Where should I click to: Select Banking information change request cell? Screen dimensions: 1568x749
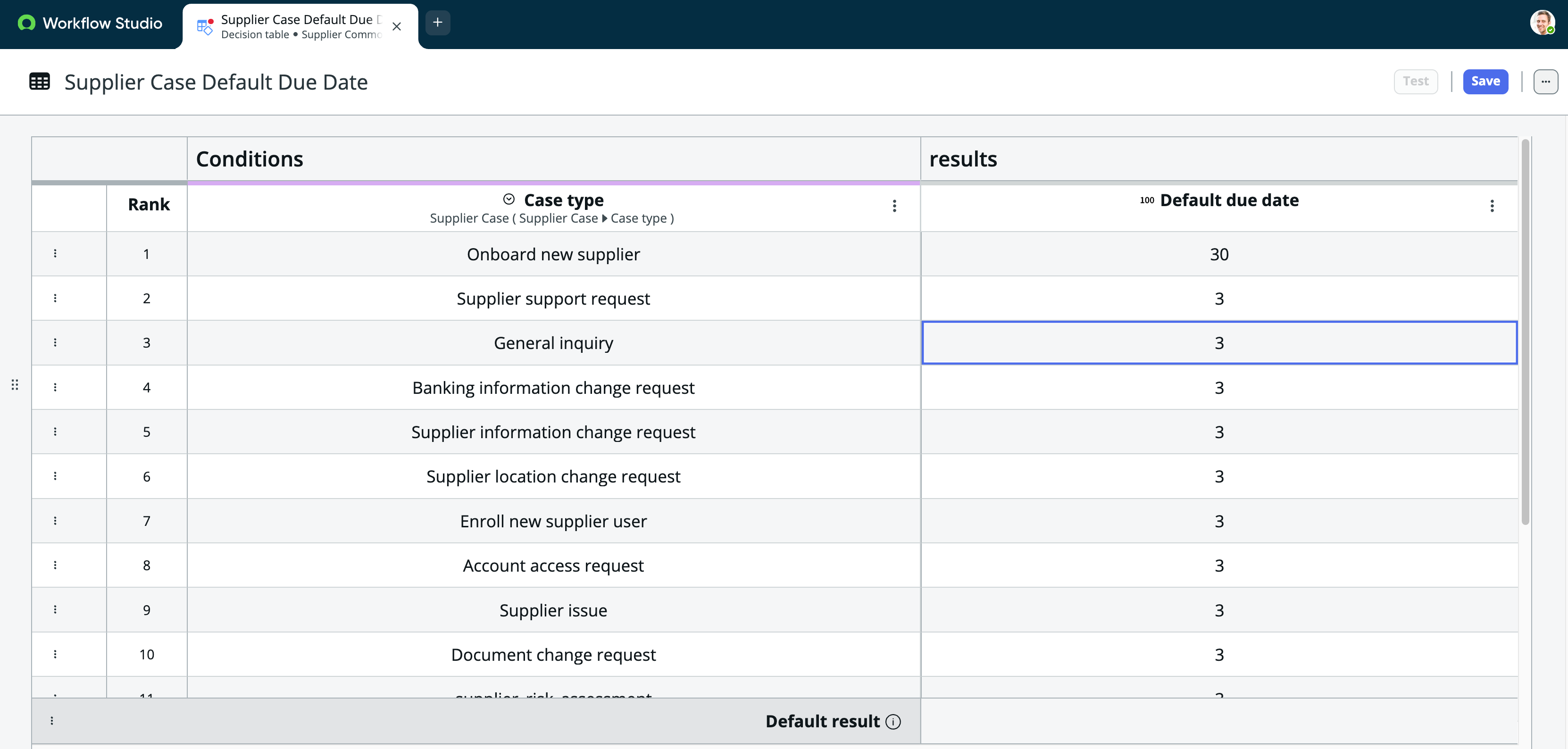553,388
